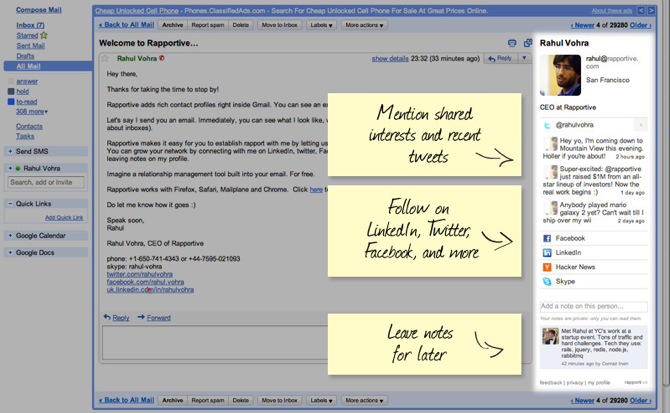Click the Twitter bird icon in sidebar
The width and height of the screenshot is (670, 413).
tap(547, 125)
